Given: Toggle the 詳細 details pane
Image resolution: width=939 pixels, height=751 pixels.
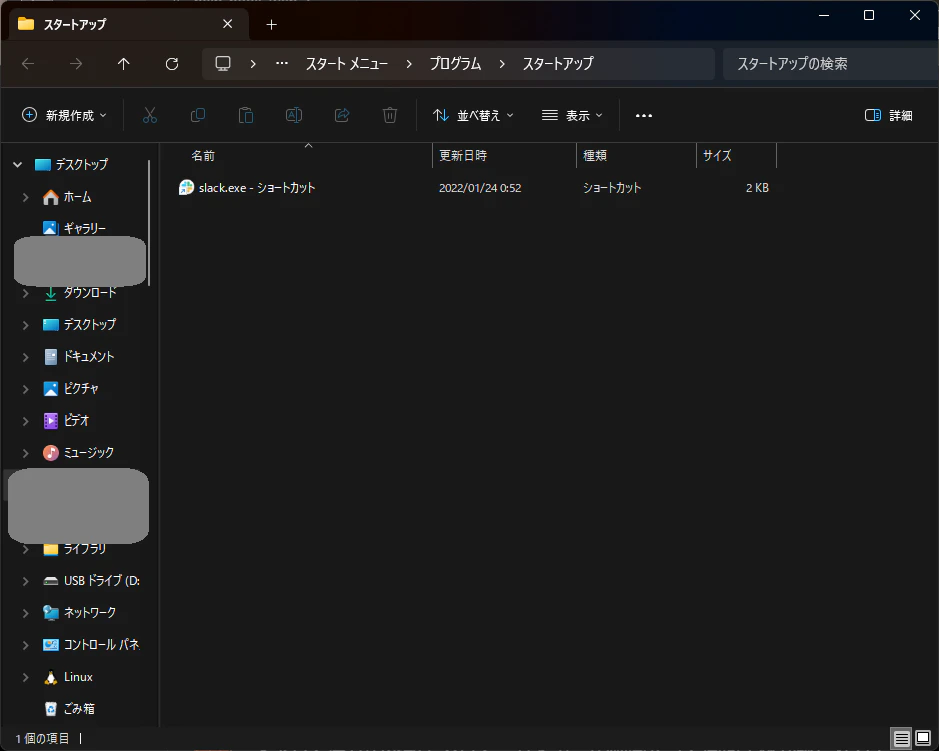Looking at the screenshot, I should click(x=889, y=115).
